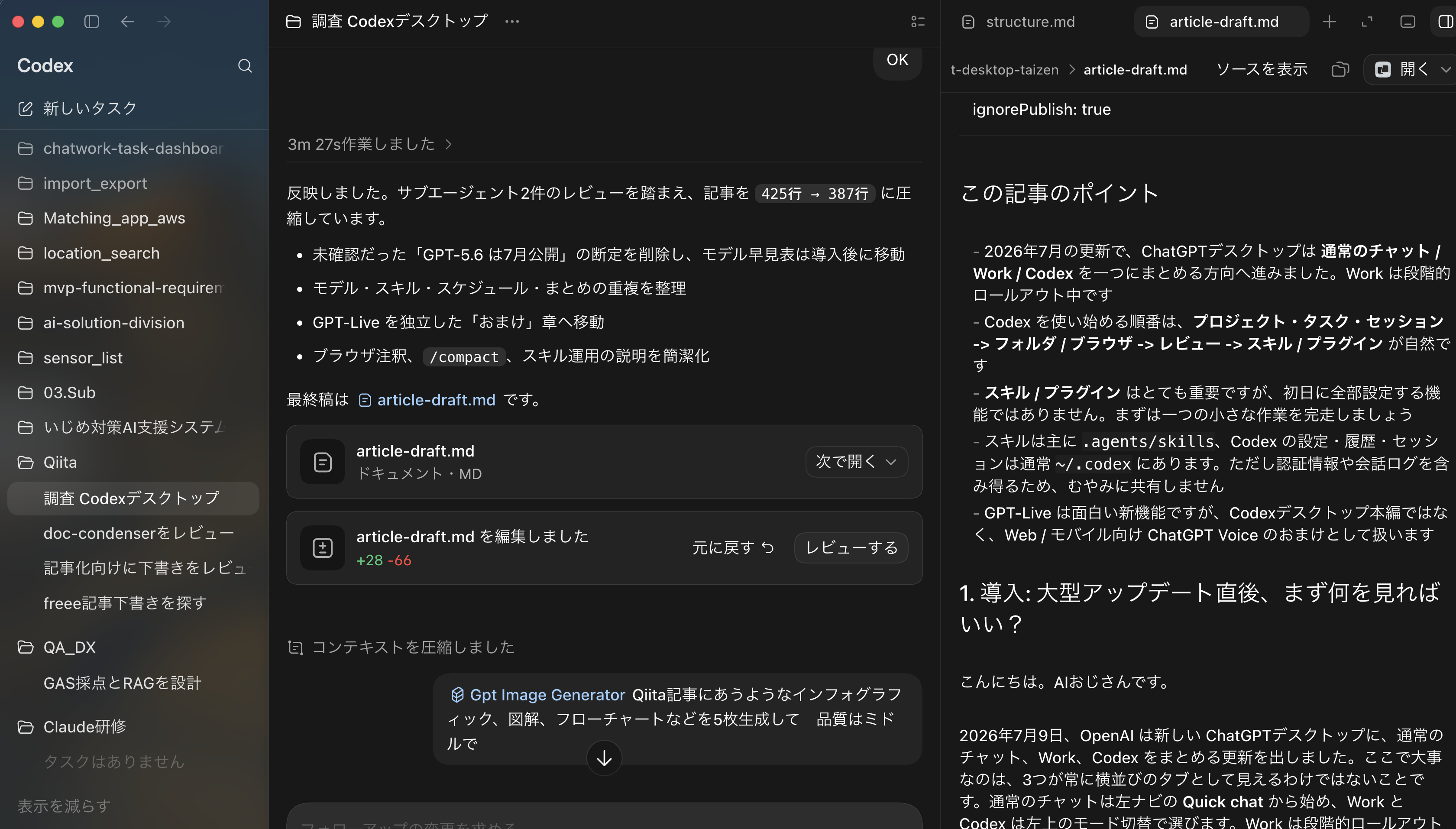Click the +28 -66 diff stats
Viewport: 1456px width, 829px height.
pos(384,560)
